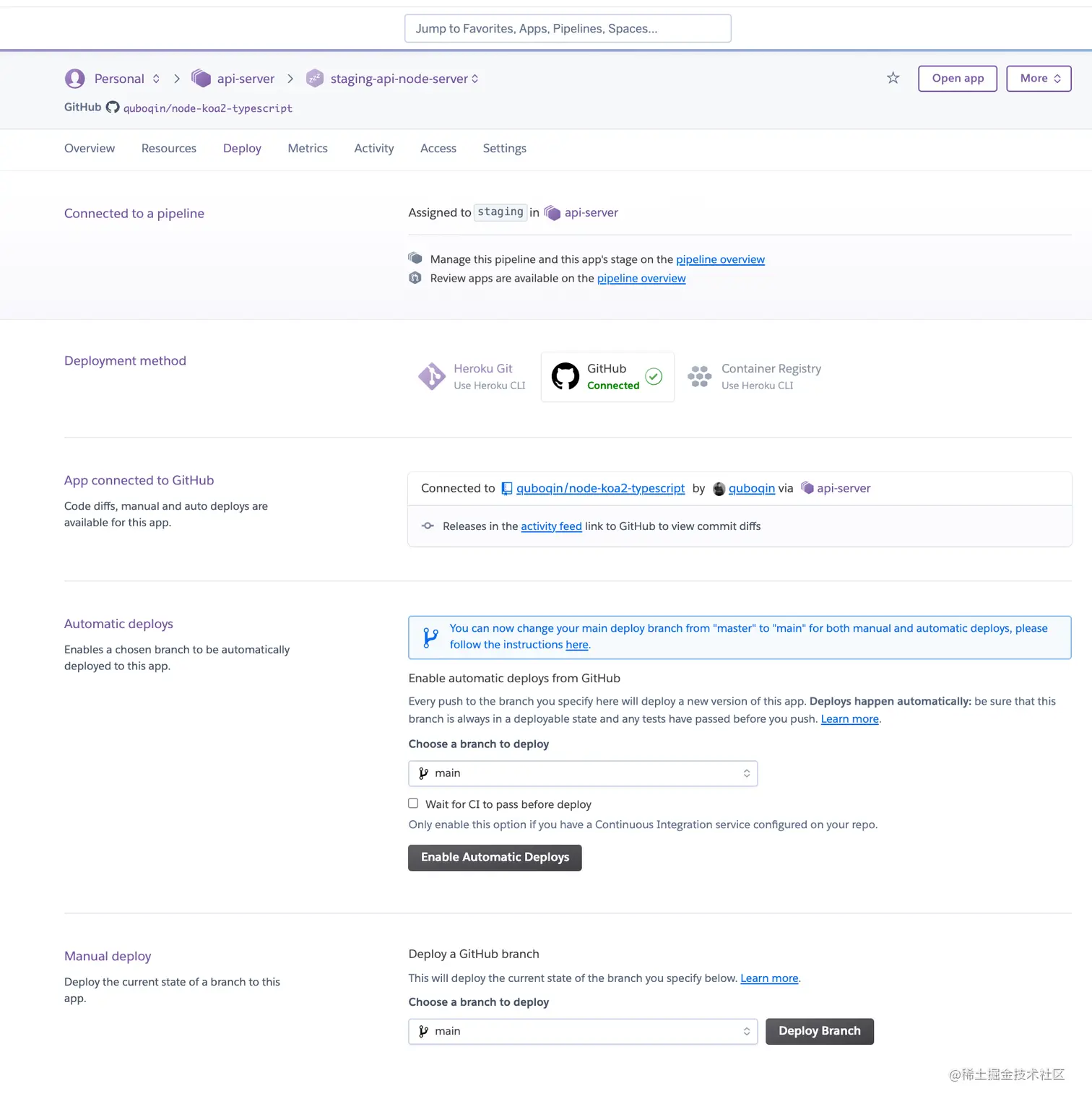The height and width of the screenshot is (1109, 1092).
Task: Open the automatic deploy branch dropdown
Action: coord(582,773)
